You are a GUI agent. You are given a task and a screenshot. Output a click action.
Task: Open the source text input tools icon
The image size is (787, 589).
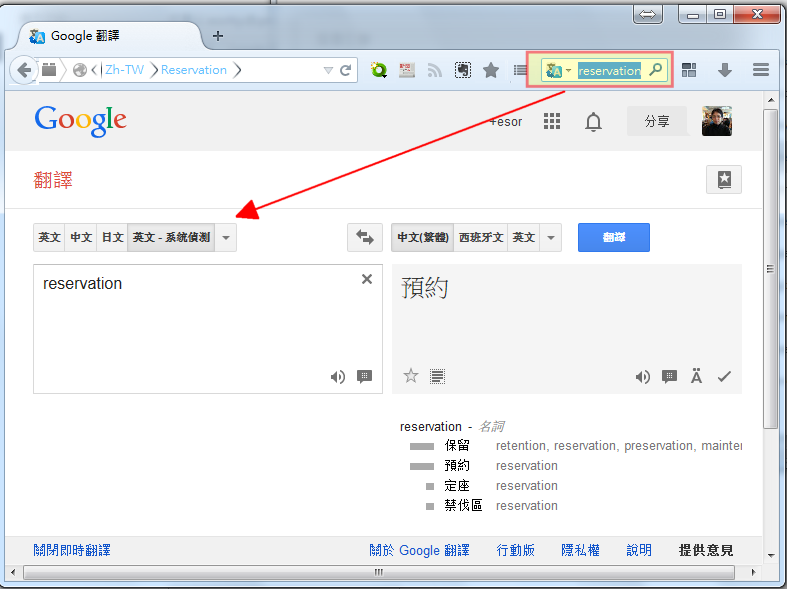pos(364,376)
